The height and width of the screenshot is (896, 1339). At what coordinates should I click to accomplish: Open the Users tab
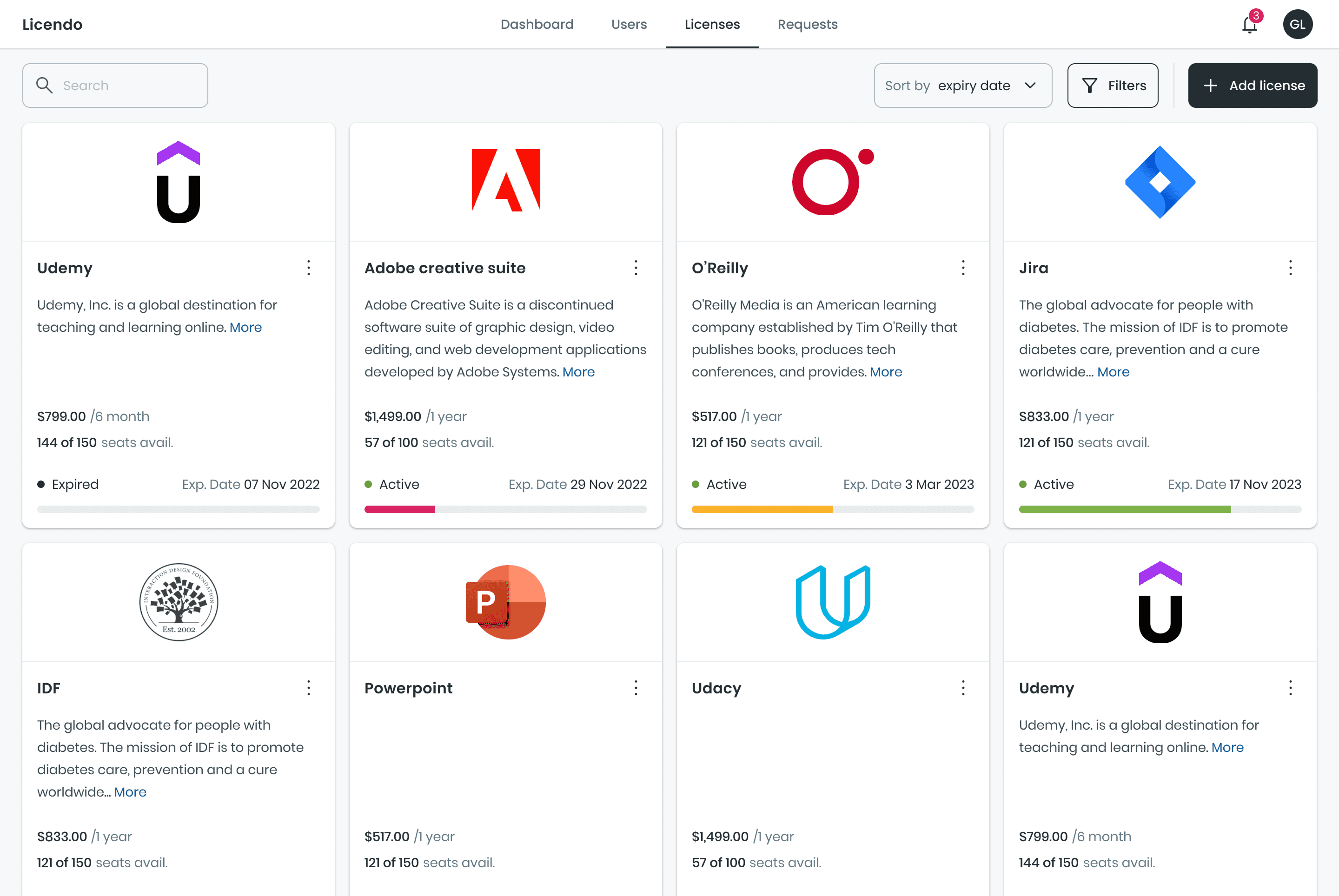629,25
